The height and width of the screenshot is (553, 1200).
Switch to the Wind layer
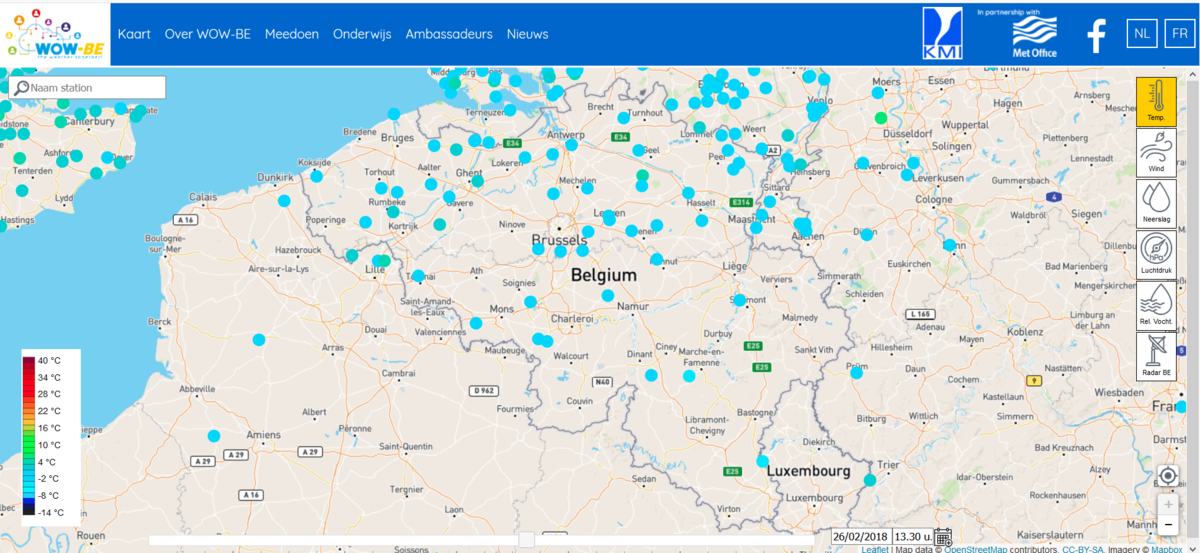(x=1156, y=152)
